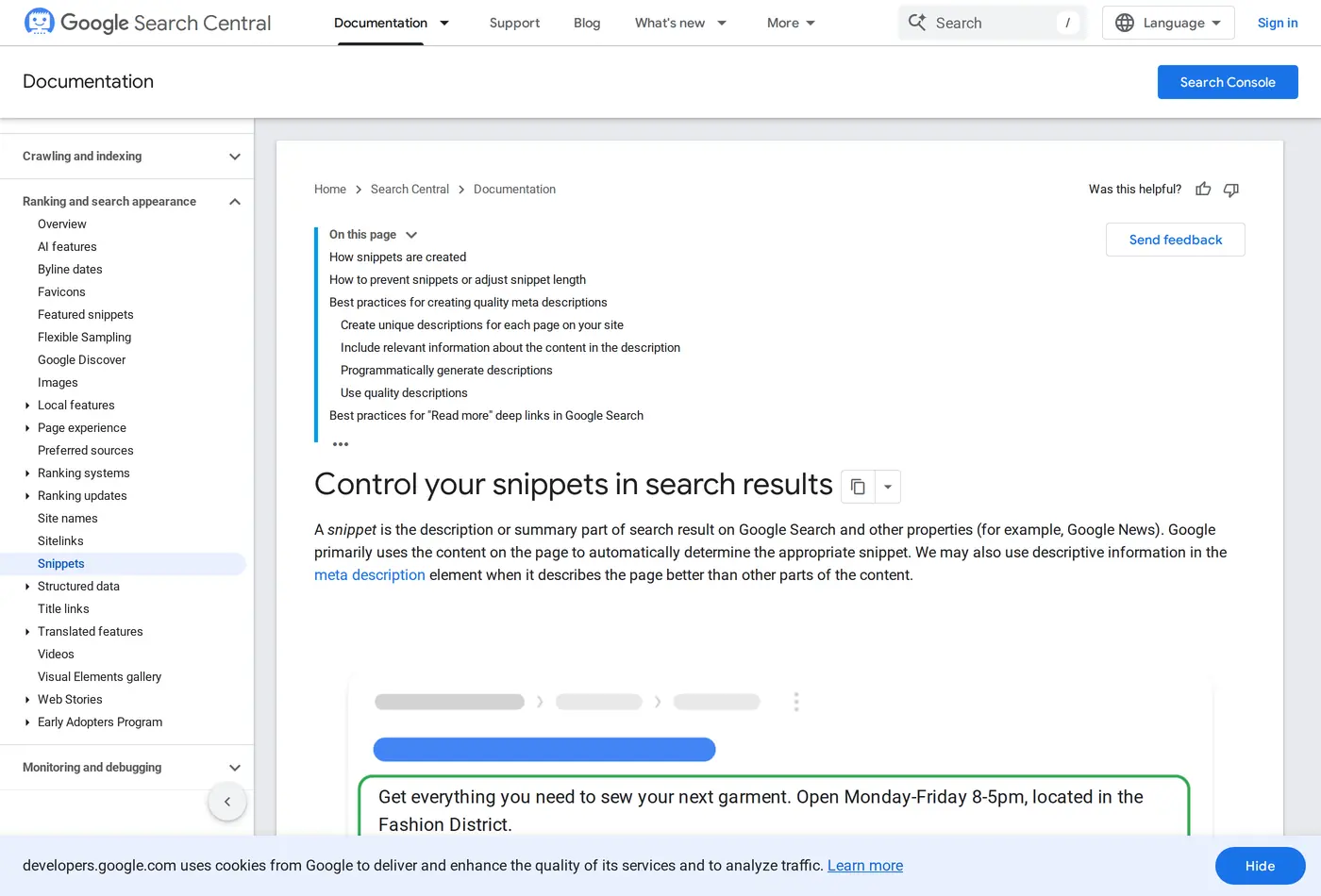Open the Sitelinks sidebar page
Screen dimensions: 1321x896
pyautogui.click(x=60, y=541)
